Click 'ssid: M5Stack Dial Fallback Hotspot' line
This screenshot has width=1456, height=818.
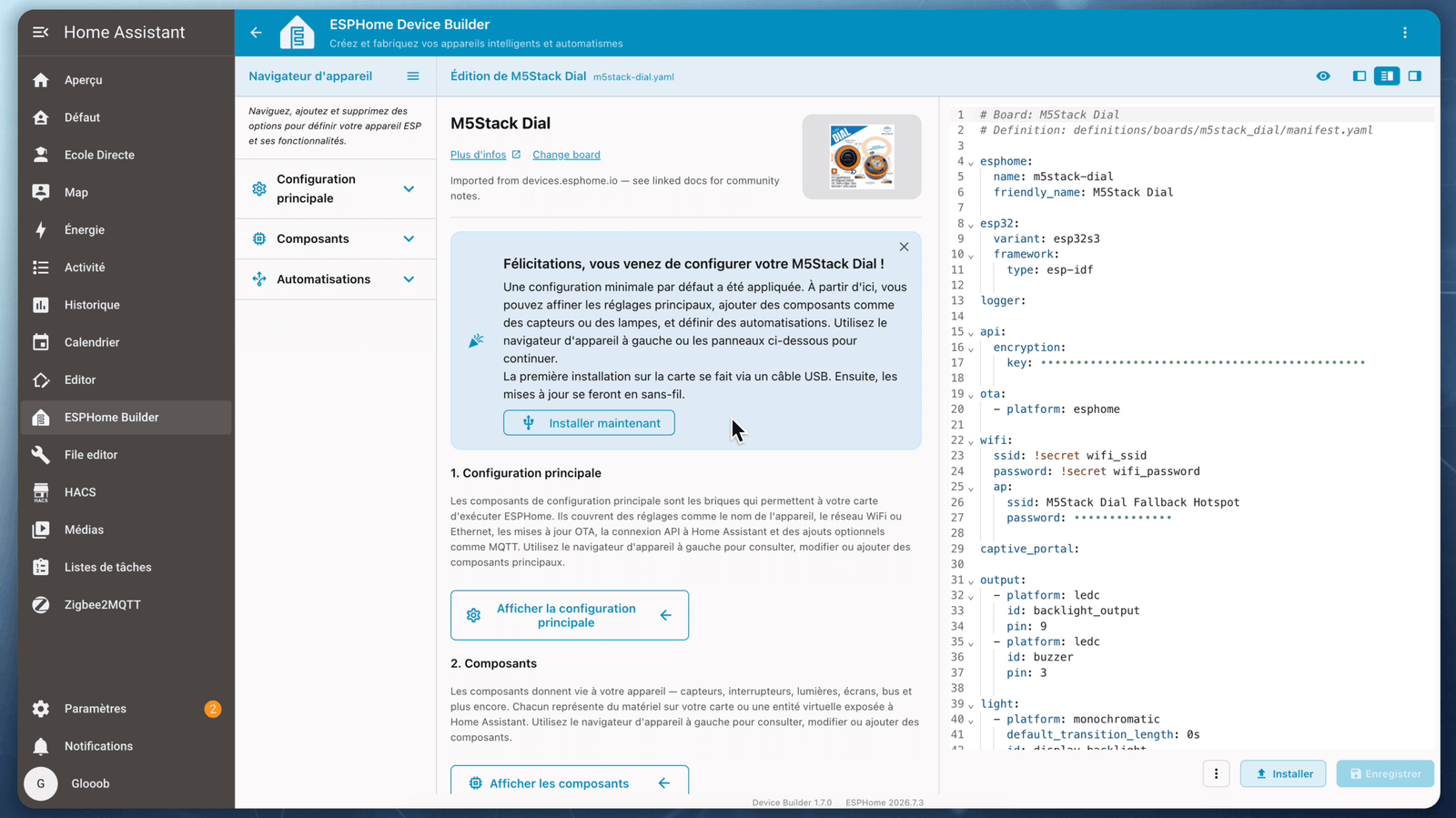pyautogui.click(x=1123, y=502)
